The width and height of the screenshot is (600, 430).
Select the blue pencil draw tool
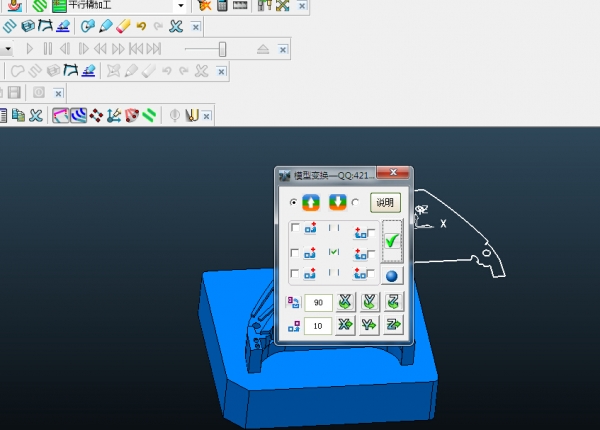(106, 26)
